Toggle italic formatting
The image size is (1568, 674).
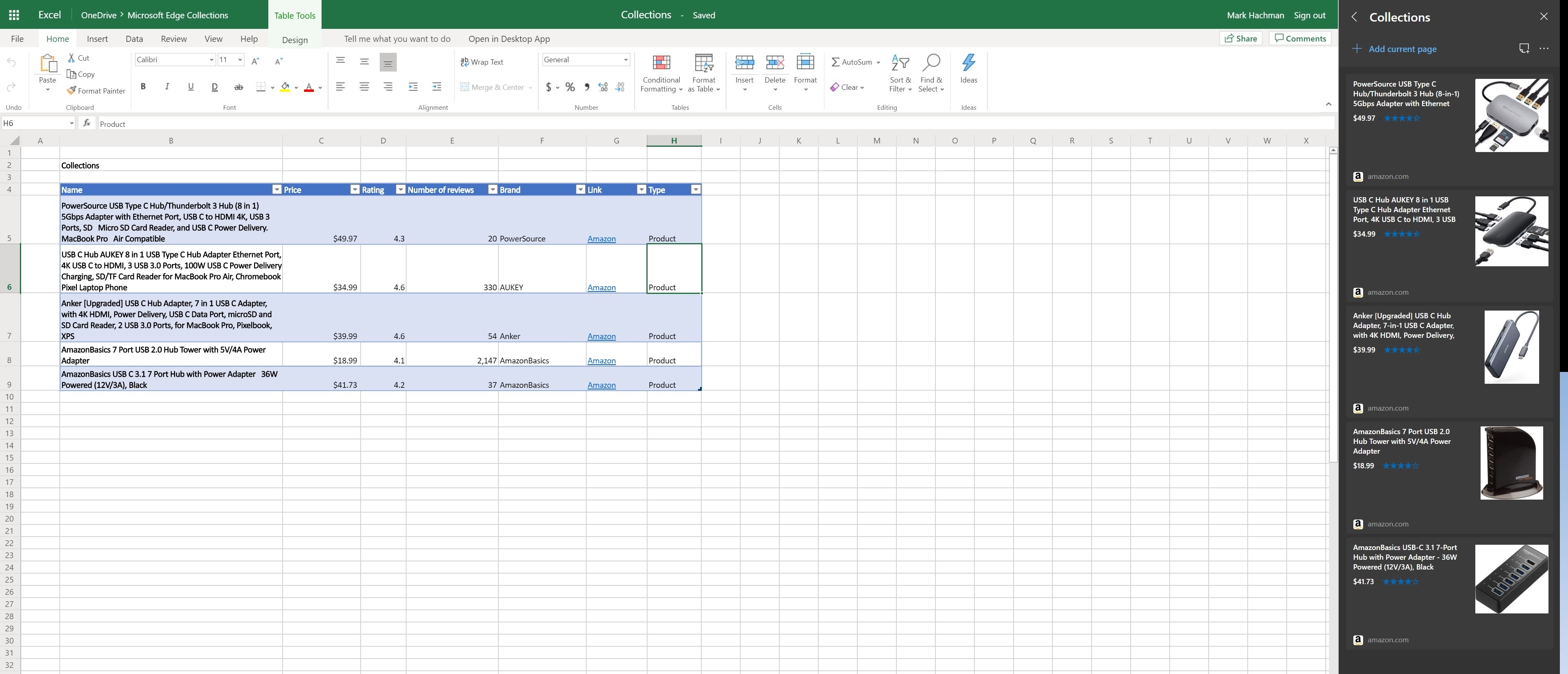coord(167,87)
